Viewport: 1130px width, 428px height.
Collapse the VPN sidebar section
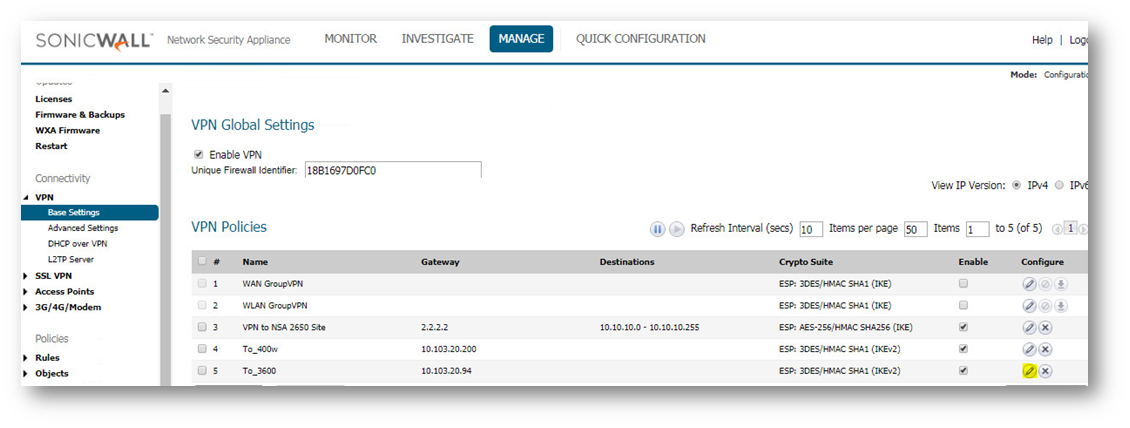pyautogui.click(x=25, y=198)
